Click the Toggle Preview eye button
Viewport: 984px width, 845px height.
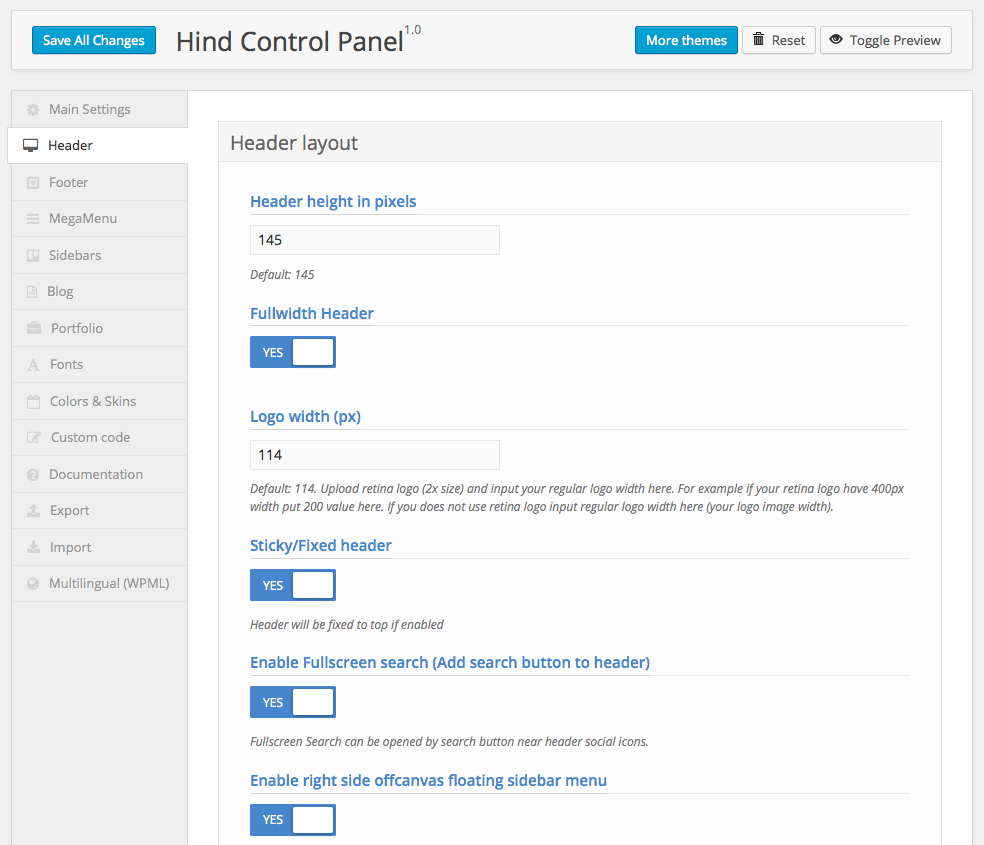[x=885, y=40]
